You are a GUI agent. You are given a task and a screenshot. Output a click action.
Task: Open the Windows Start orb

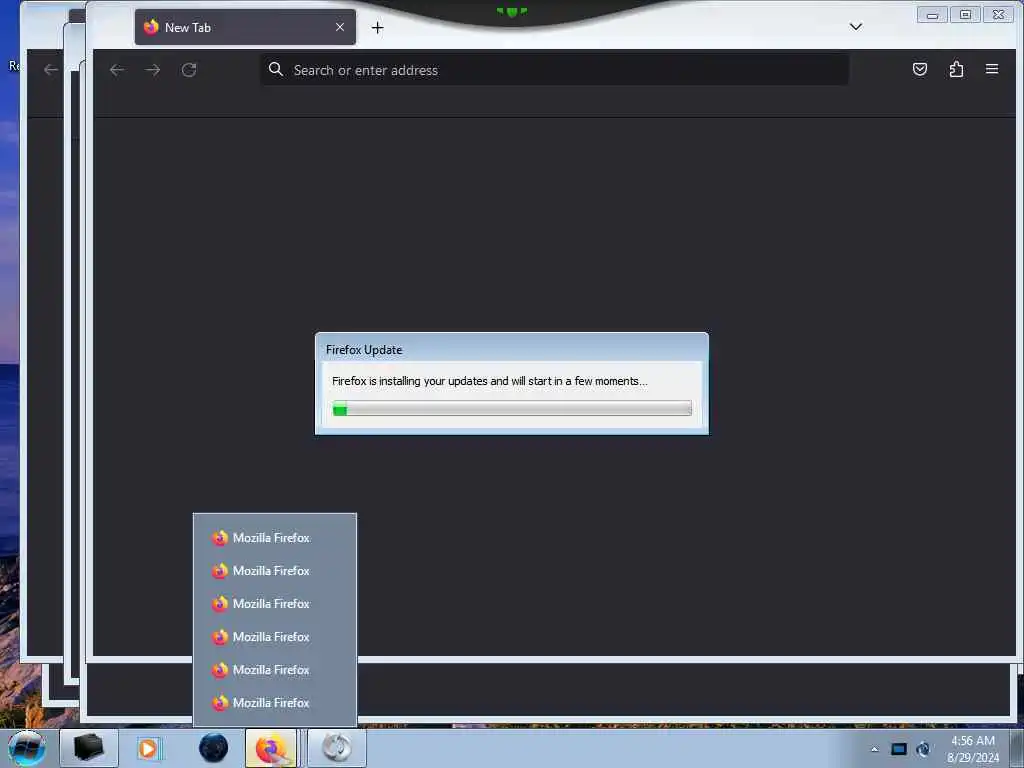27,748
